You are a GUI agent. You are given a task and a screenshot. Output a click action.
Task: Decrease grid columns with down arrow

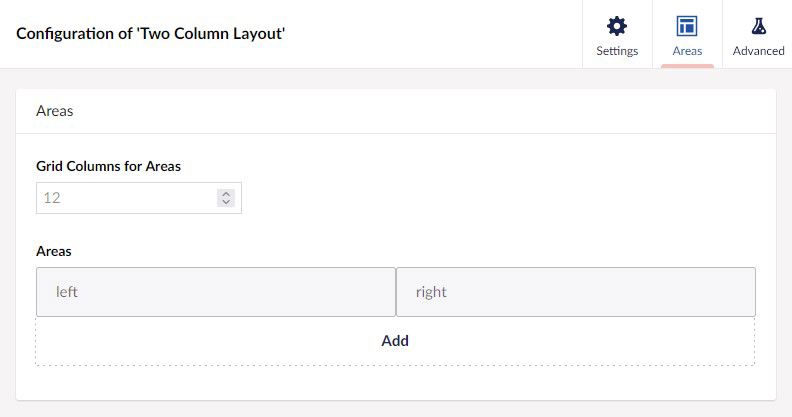(x=226, y=202)
